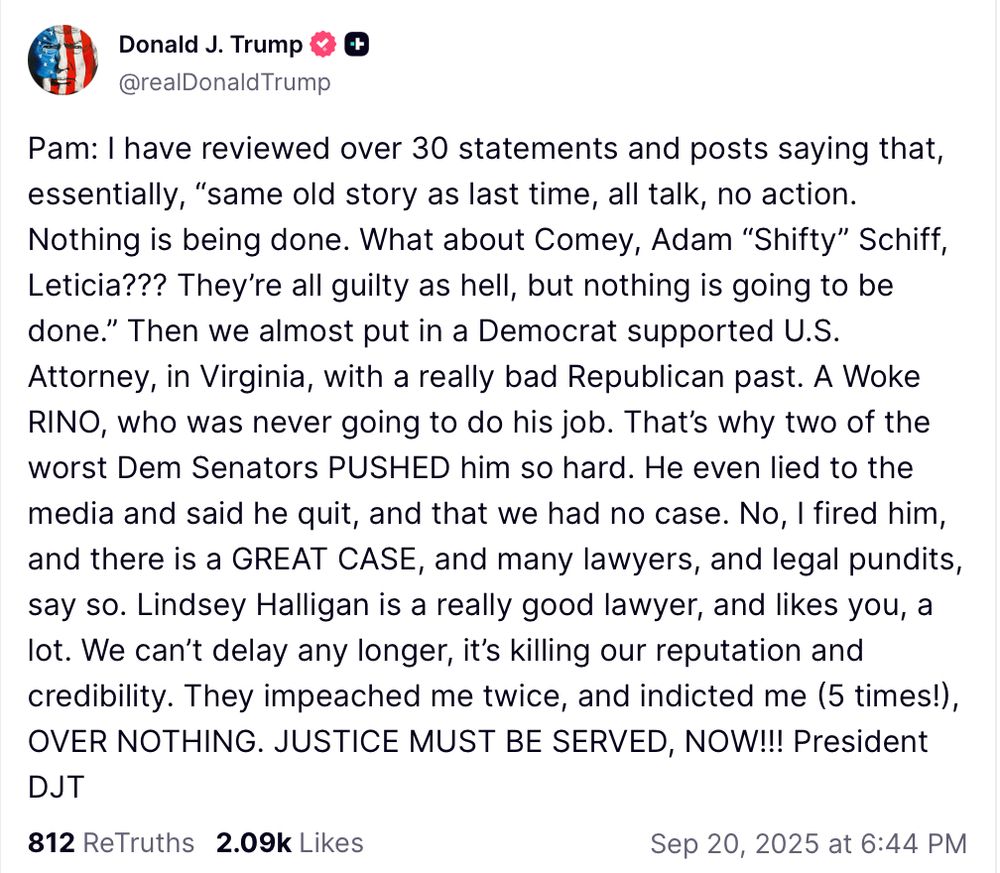Click JUSTICE MUST BE SERVED text

tap(473, 742)
